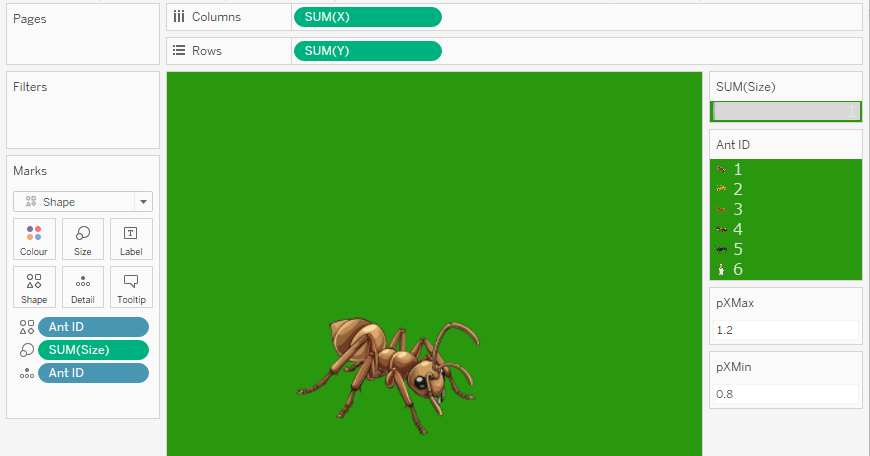Open the Shape mark card
870x456 pixels.
point(34,287)
